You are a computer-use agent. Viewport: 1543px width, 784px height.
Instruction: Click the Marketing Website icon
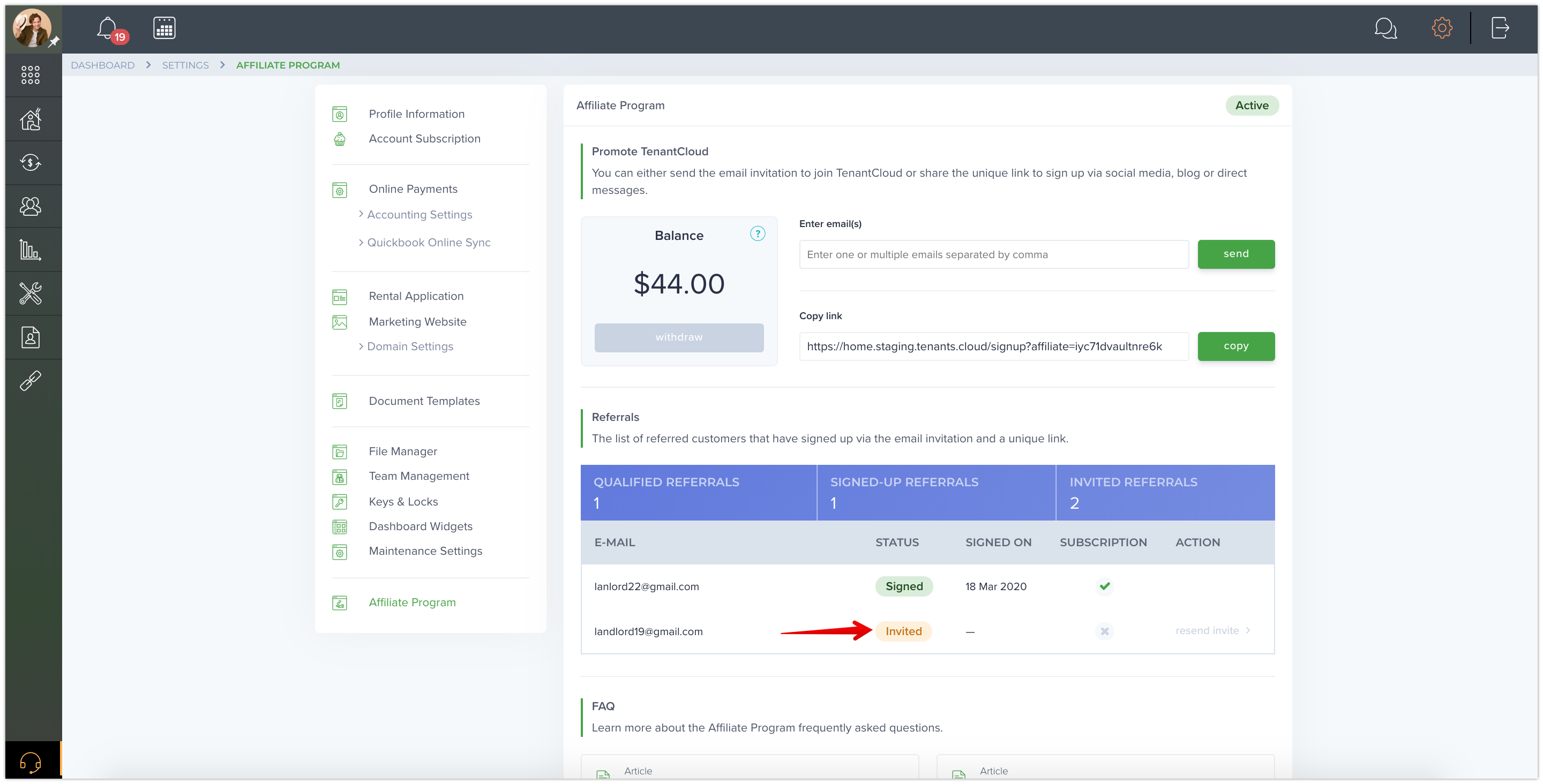coord(339,322)
